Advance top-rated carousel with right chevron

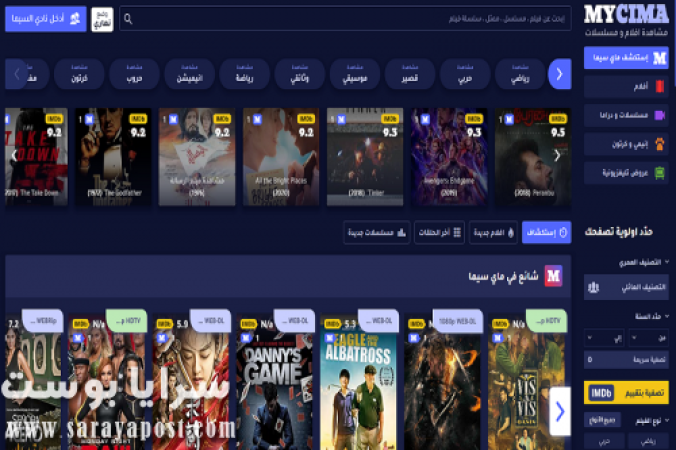pyautogui.click(x=557, y=156)
